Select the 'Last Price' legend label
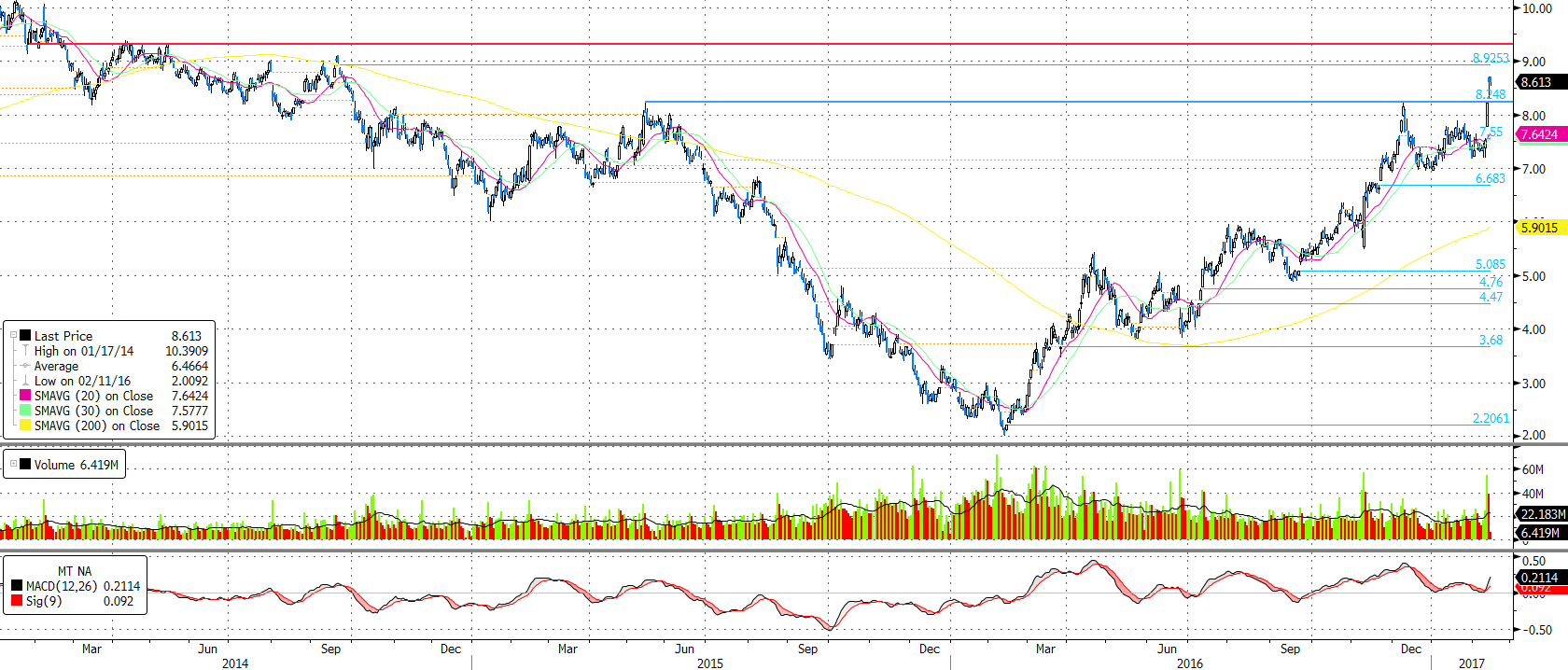 tap(63, 336)
